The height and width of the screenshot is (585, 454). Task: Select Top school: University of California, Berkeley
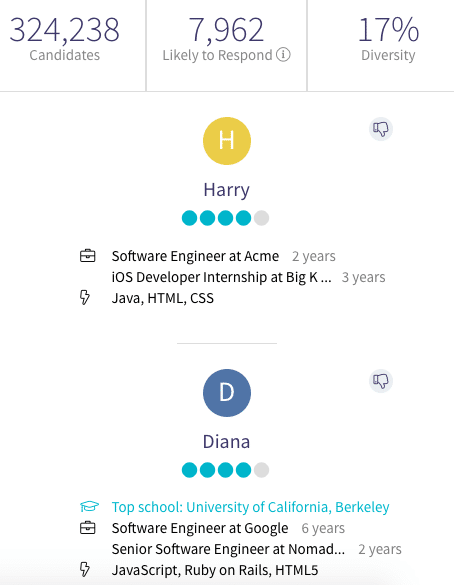coord(250,507)
